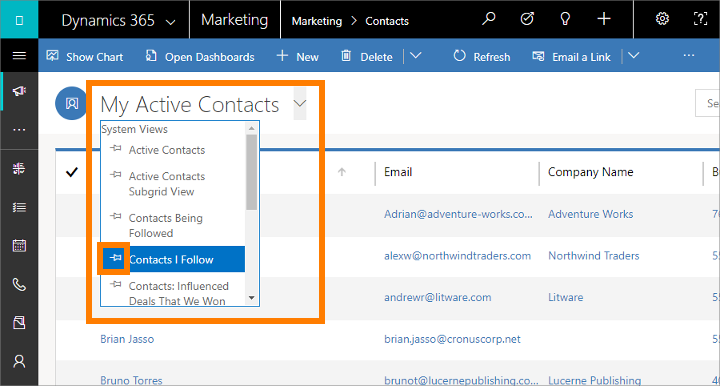This screenshot has width=720, height=386.
Task: Select the Active Contacts view
Action: [167, 150]
